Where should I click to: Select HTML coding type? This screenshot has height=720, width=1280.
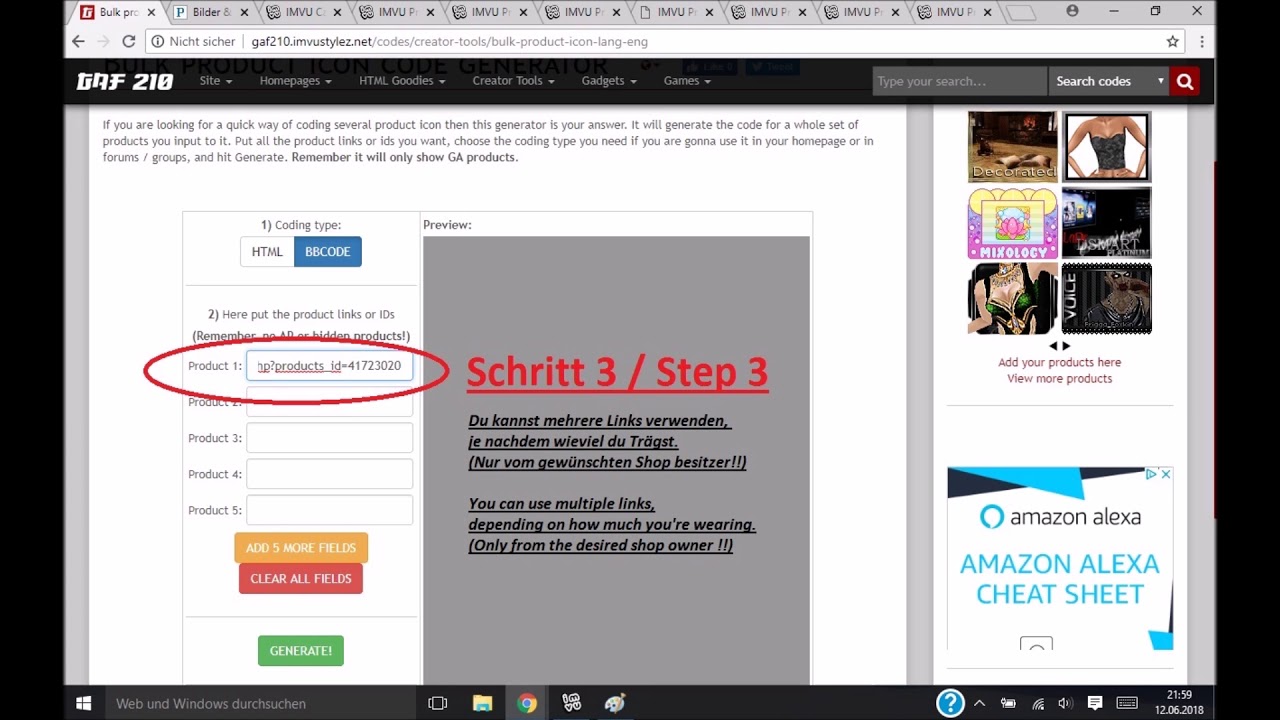[266, 251]
